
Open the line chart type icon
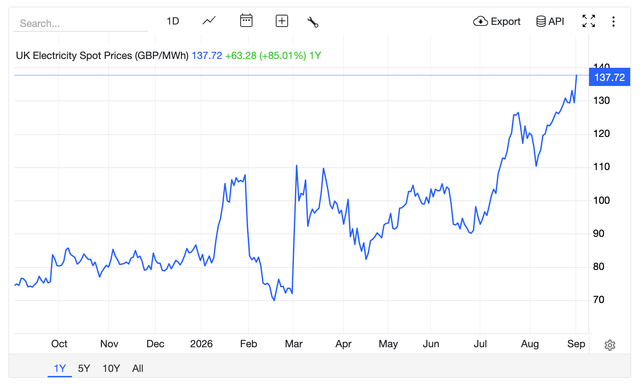(209, 20)
